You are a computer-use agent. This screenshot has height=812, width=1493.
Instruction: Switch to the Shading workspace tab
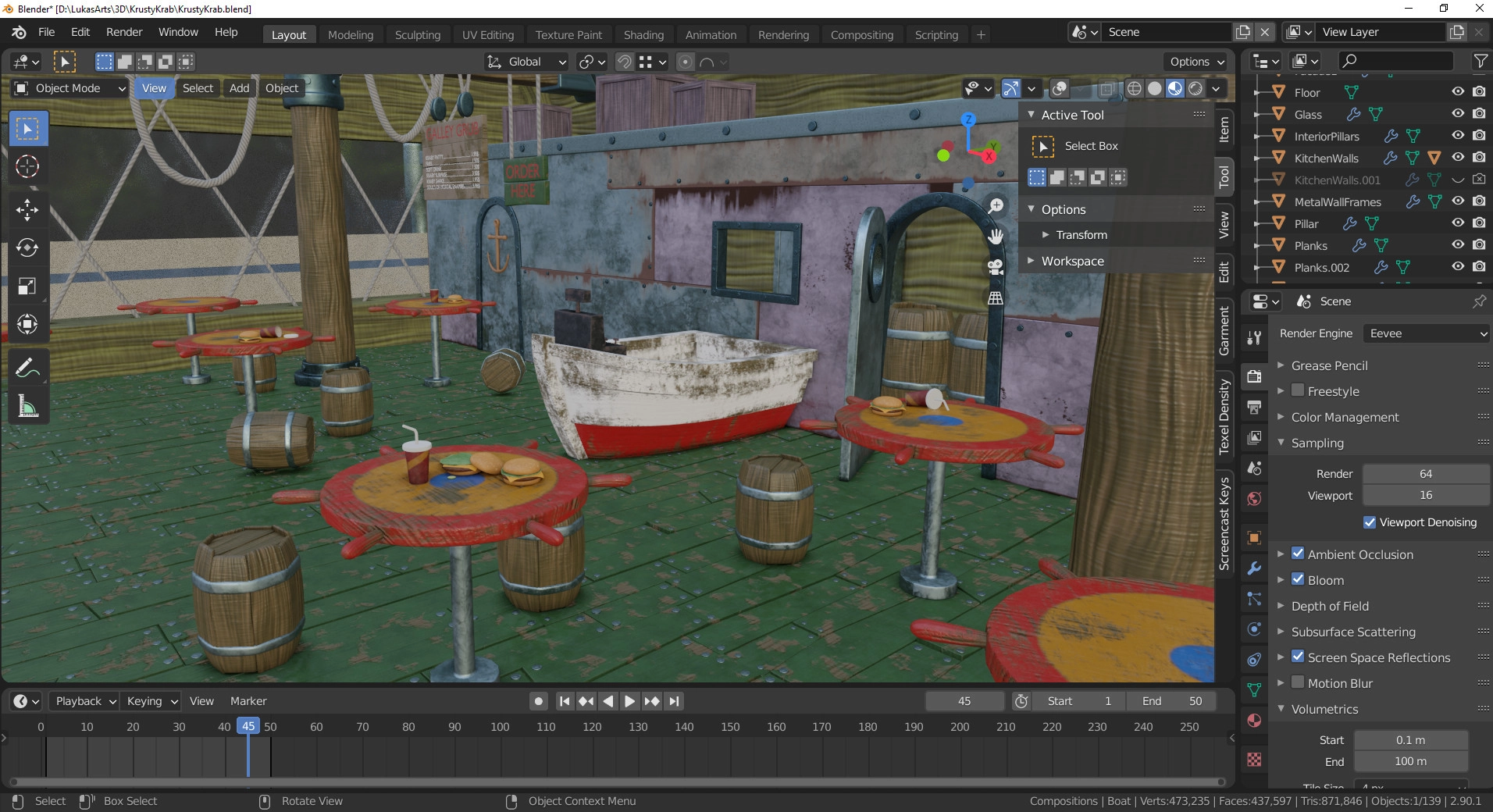click(x=643, y=35)
